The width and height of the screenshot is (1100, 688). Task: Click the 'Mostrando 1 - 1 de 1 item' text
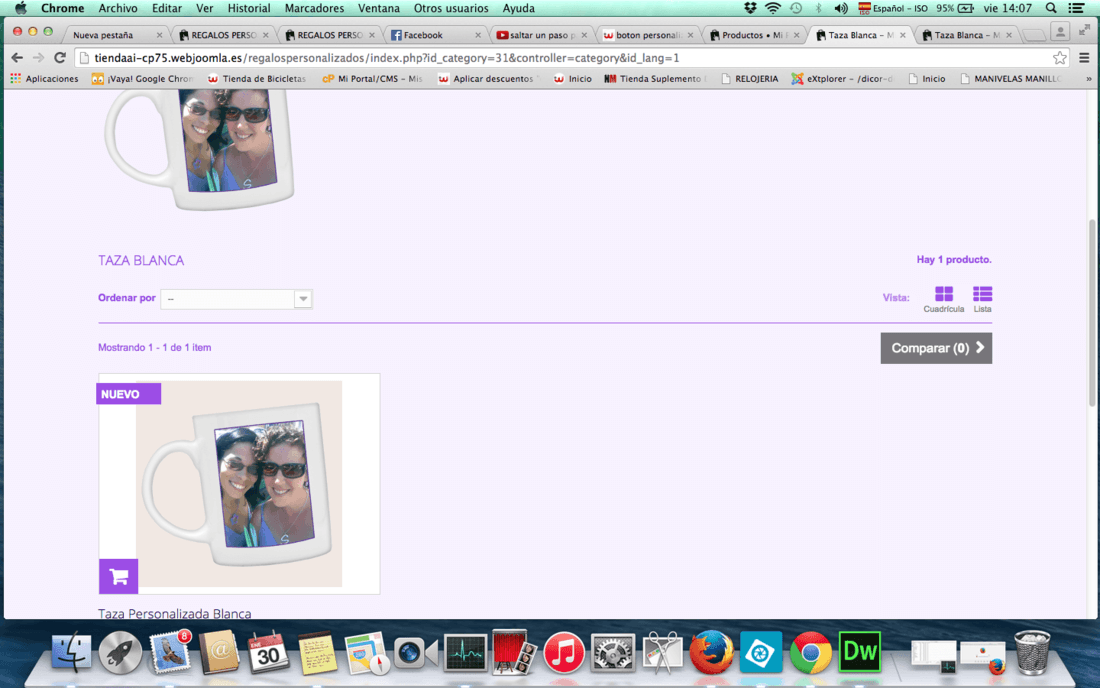click(x=154, y=347)
